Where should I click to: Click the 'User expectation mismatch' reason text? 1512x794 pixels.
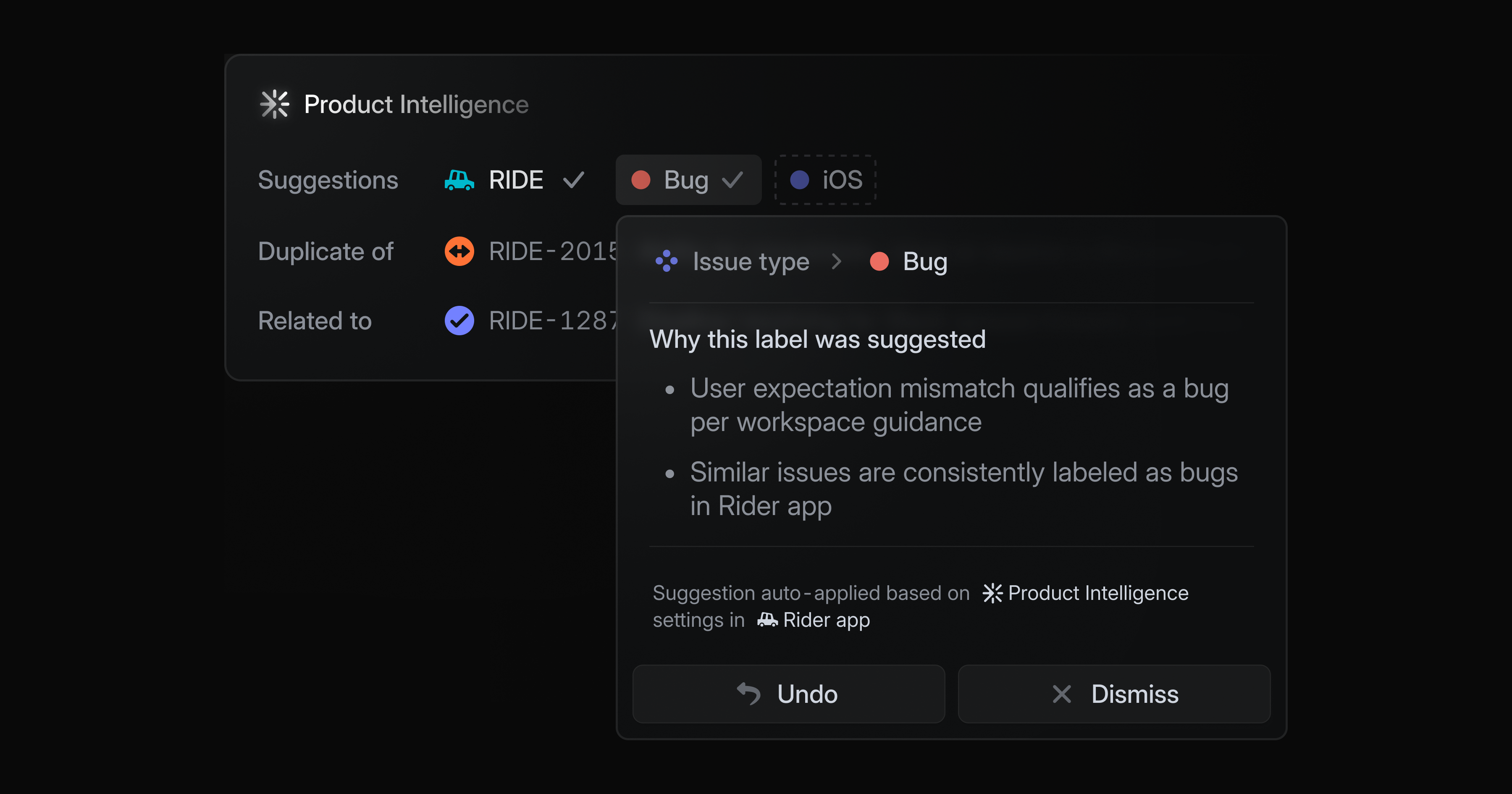click(959, 405)
